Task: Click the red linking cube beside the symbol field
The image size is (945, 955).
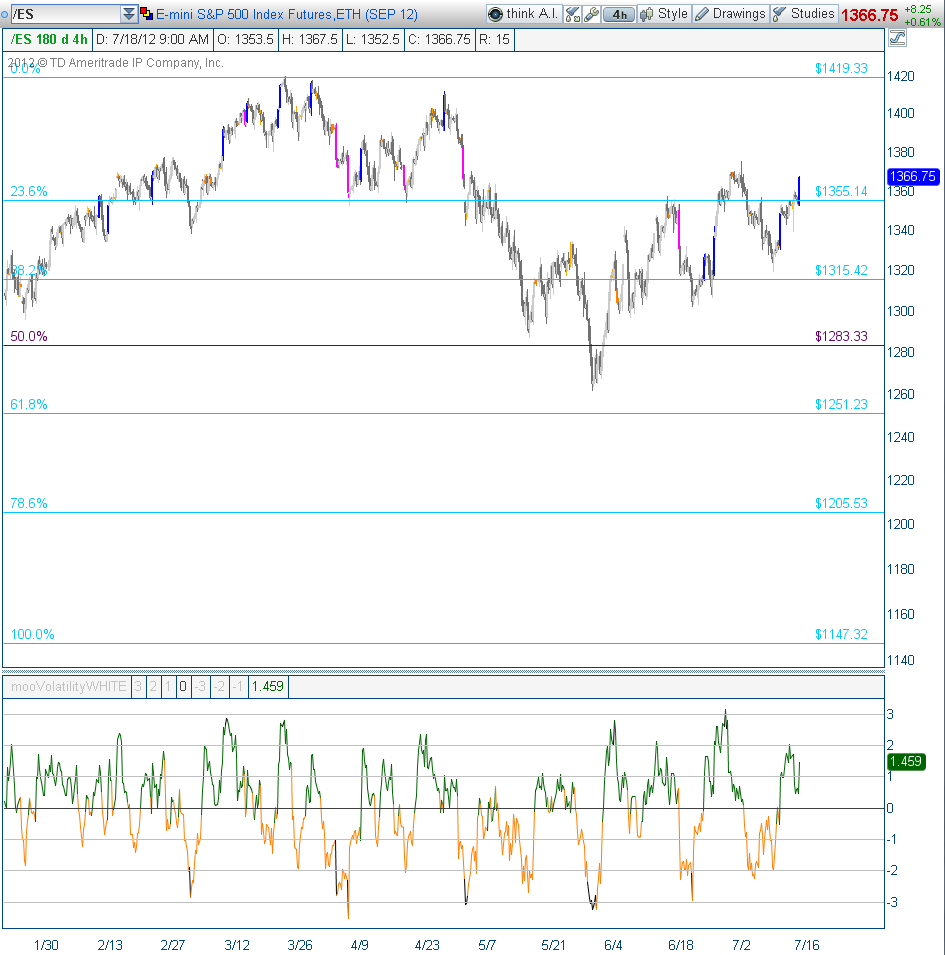Action: [x=145, y=14]
